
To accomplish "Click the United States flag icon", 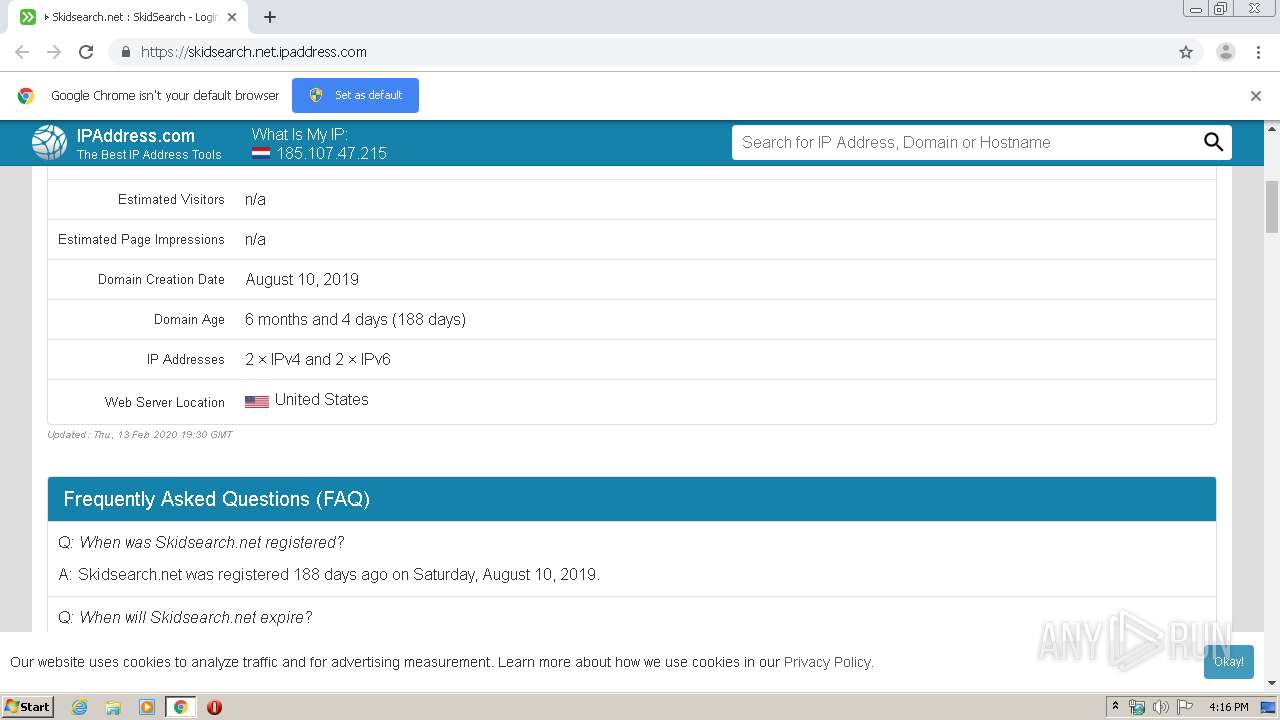I will coord(257,401).
